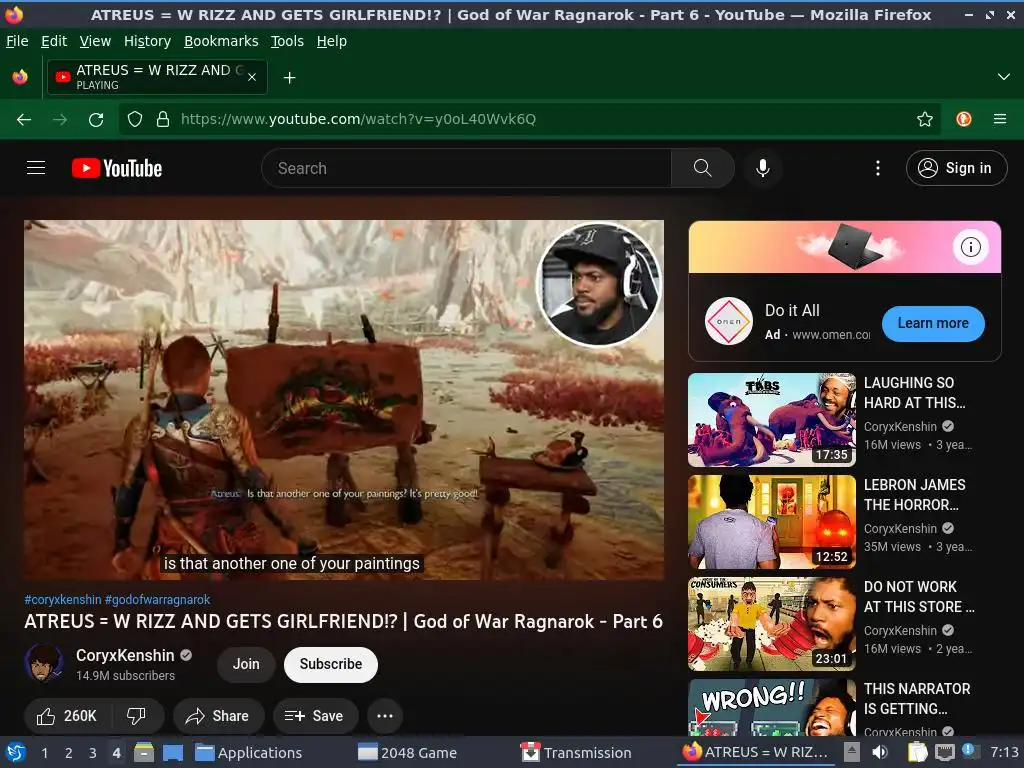This screenshot has height=768, width=1024.
Task: Open the File menu
Action: 17,41
